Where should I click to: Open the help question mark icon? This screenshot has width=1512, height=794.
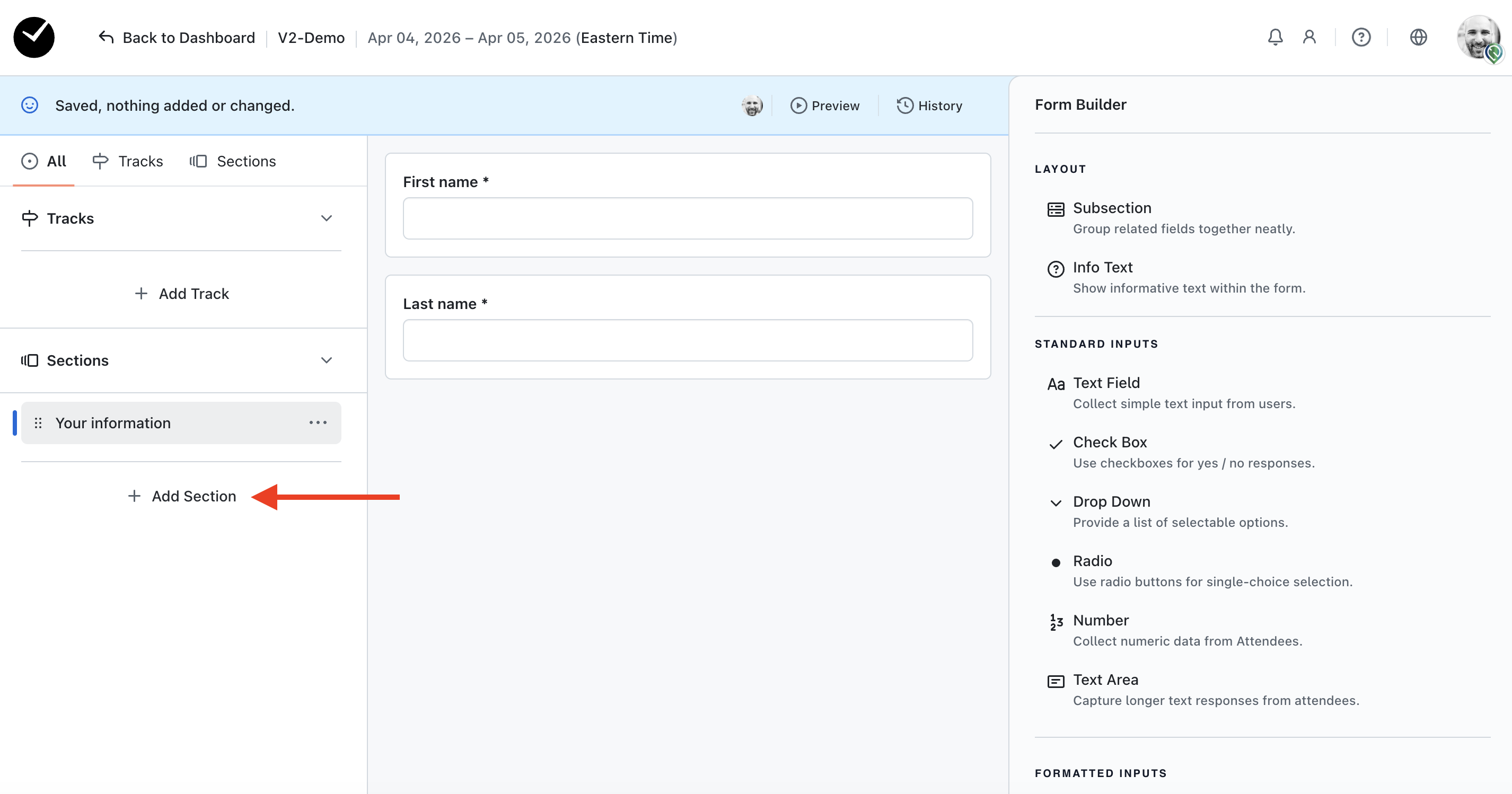click(x=1360, y=38)
